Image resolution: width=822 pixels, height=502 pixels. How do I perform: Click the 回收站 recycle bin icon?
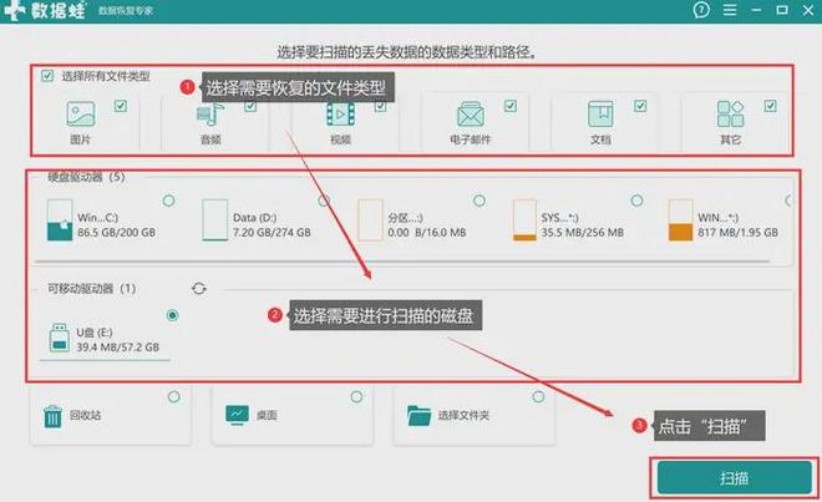tap(52, 417)
